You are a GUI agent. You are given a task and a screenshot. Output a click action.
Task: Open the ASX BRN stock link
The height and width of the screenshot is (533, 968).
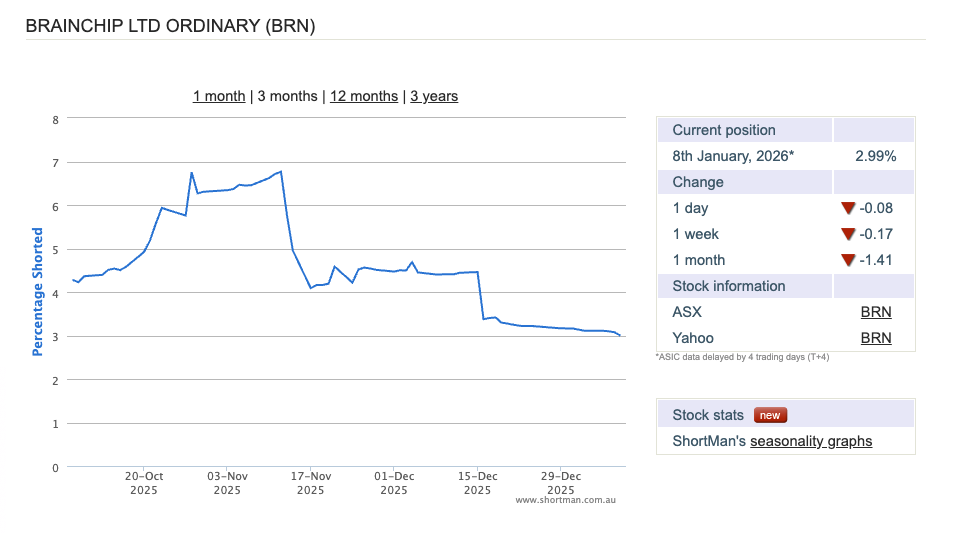876,312
